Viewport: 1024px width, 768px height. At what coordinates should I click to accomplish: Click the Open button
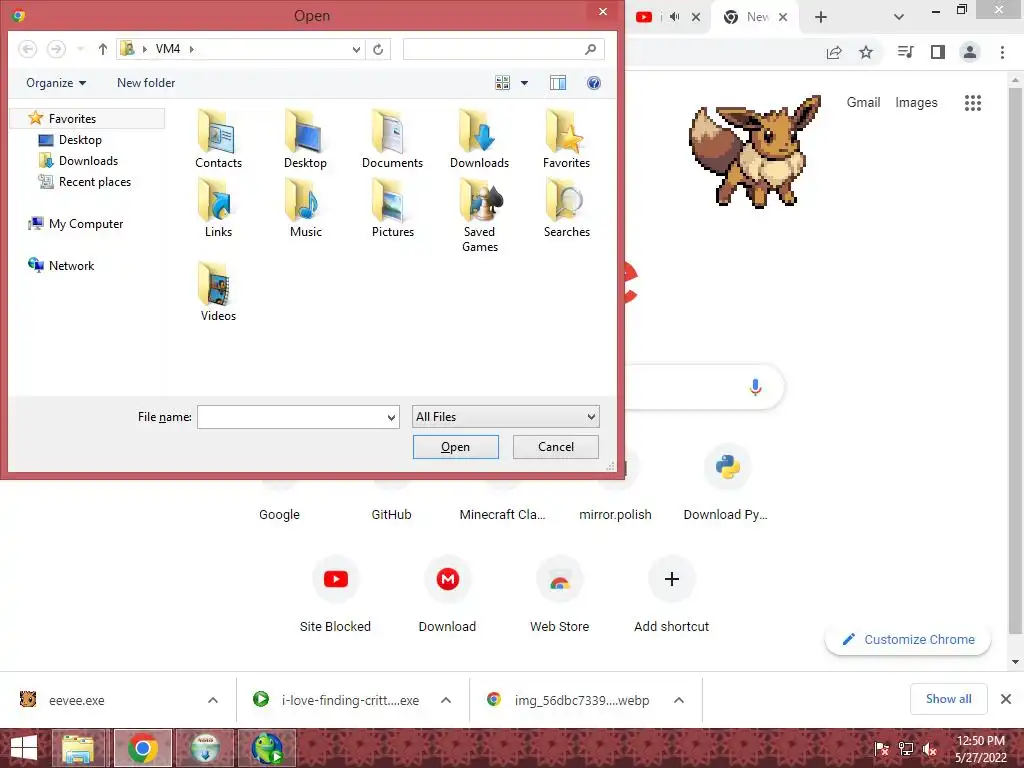455,447
